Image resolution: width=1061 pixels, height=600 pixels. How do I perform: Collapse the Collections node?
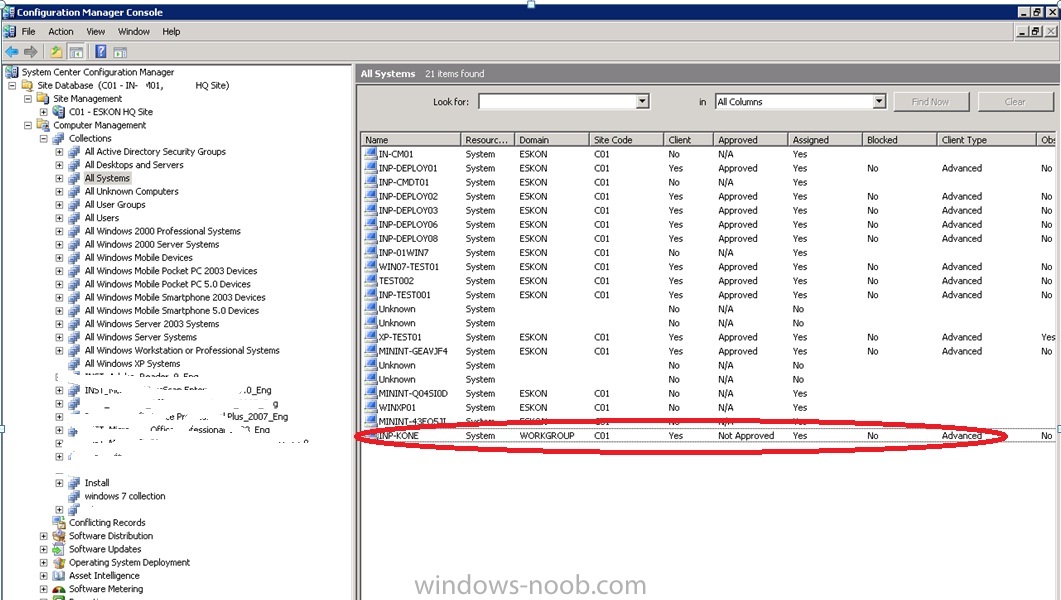[43, 139]
